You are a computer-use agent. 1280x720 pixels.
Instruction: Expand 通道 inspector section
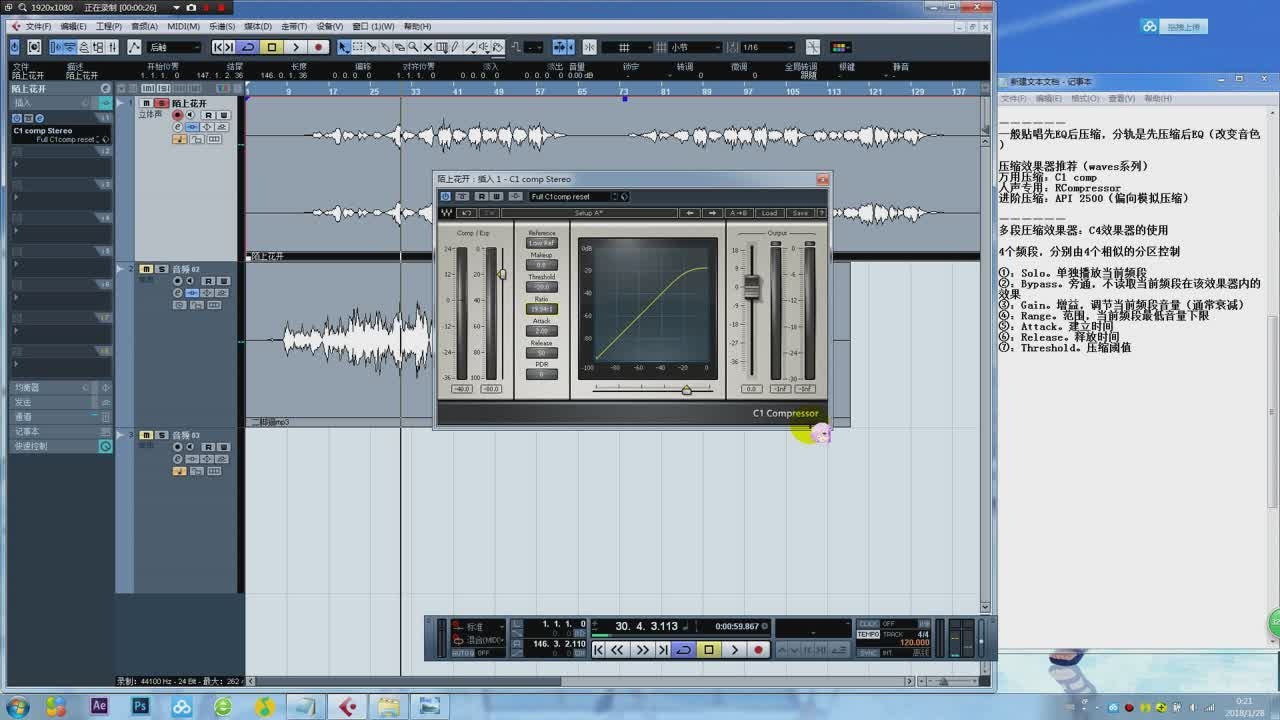pyautogui.click(x=60, y=416)
